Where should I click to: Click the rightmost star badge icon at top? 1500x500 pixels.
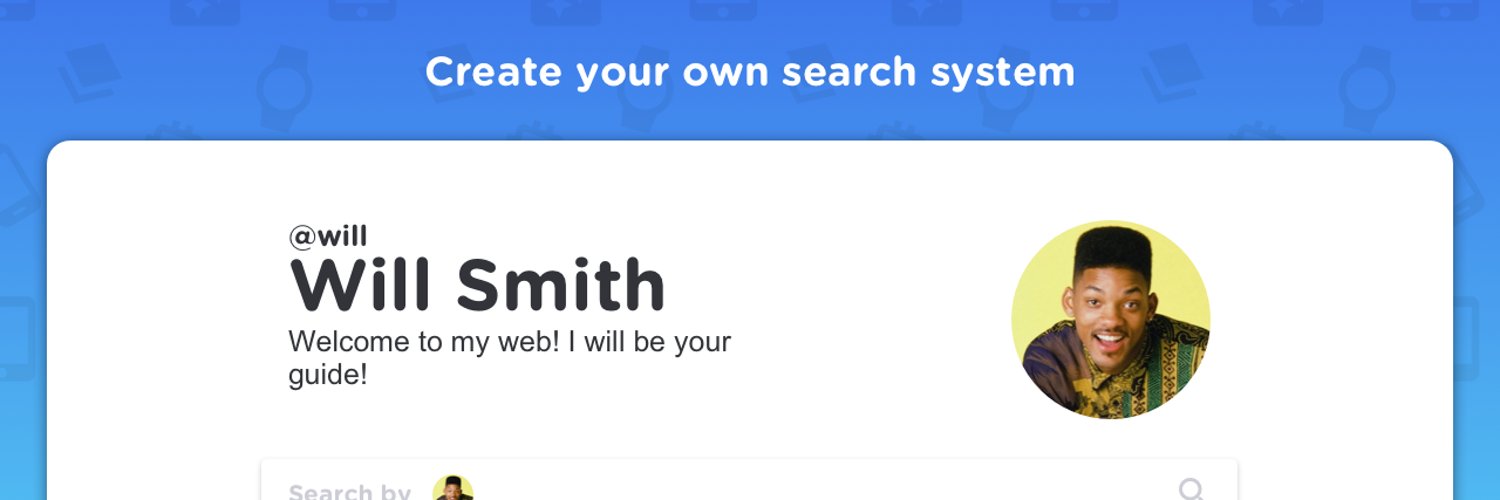tap(1288, 10)
